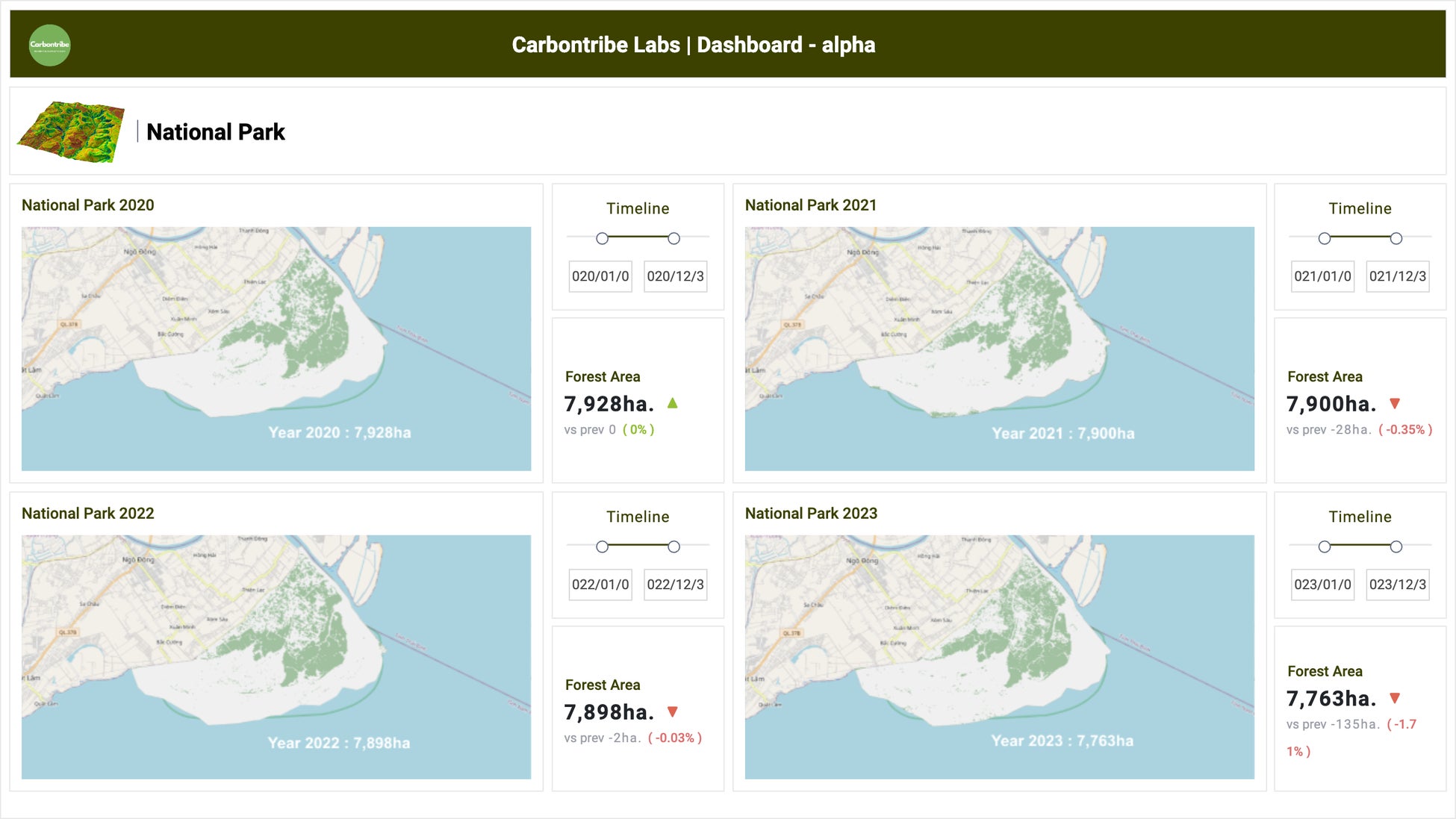Click red down arrow beside 7,763ha
This screenshot has height=819, width=1456.
pos(1394,698)
